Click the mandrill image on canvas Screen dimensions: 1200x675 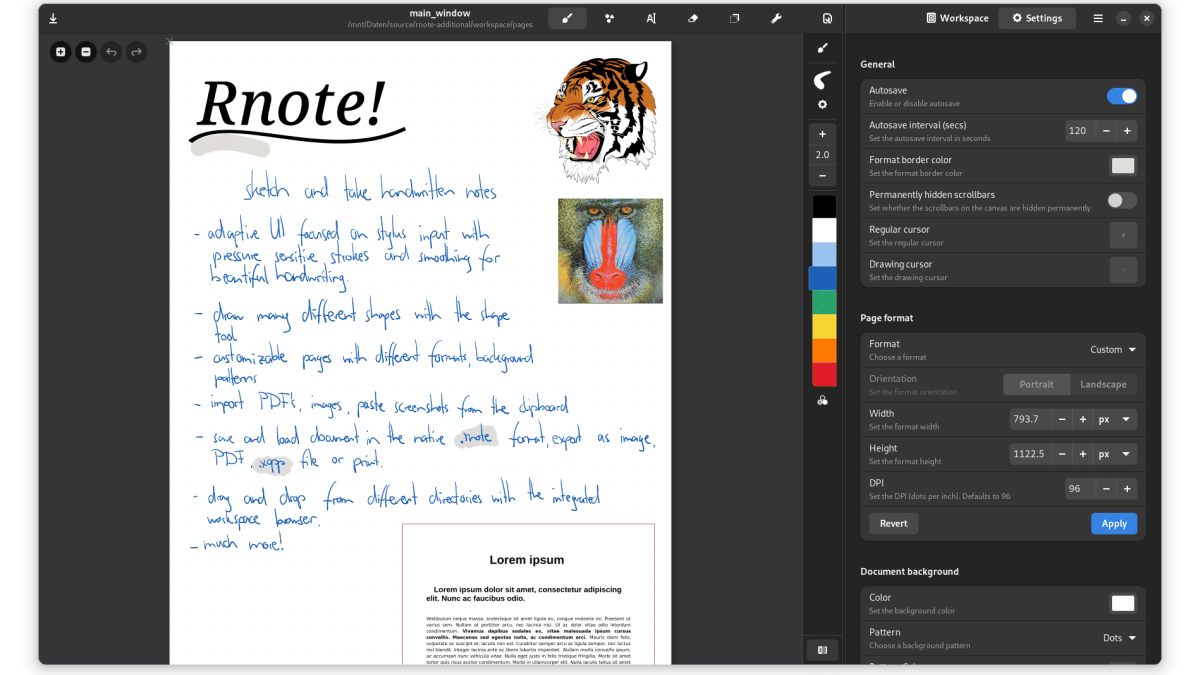click(610, 250)
